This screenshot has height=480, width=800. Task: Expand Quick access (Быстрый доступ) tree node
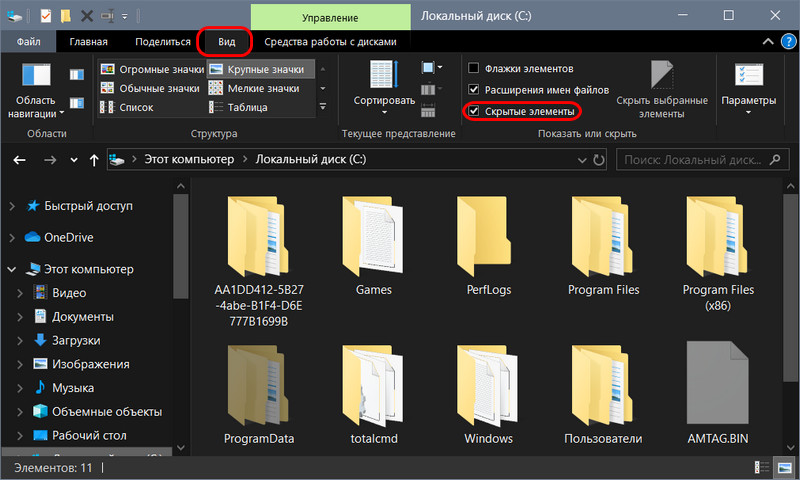12,206
